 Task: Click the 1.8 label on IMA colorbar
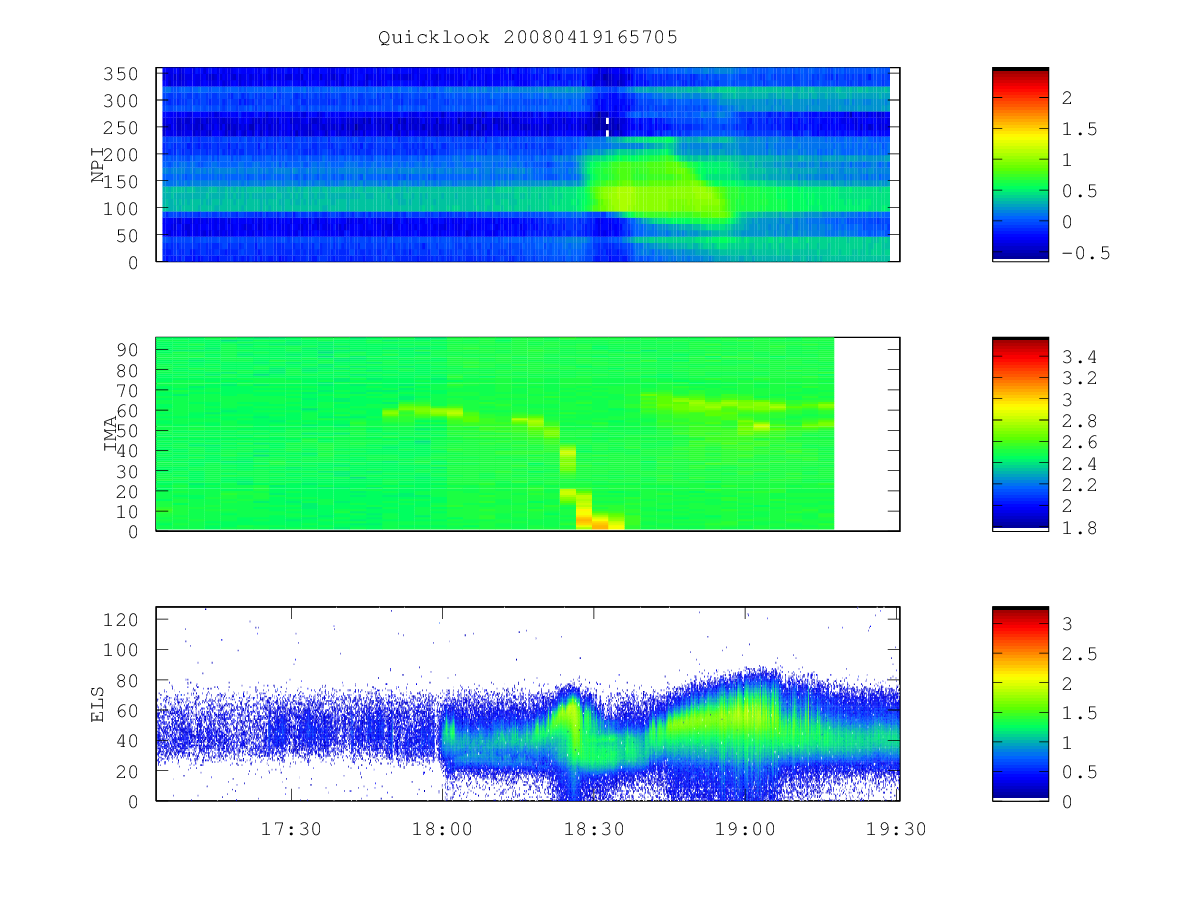tap(1079, 527)
